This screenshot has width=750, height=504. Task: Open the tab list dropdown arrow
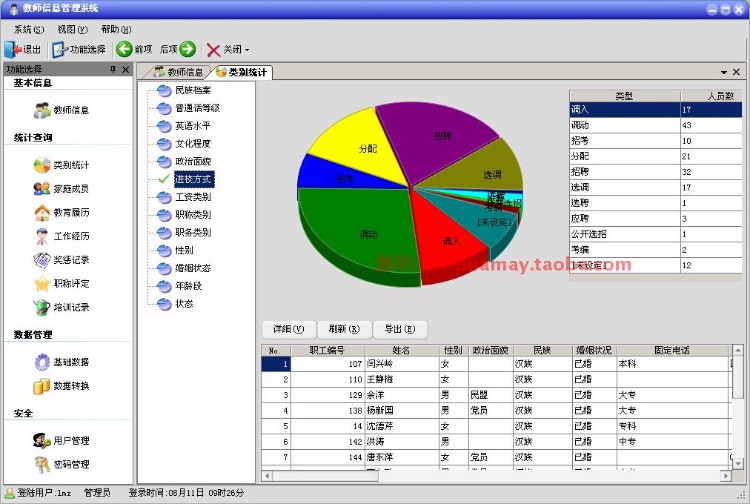724,72
